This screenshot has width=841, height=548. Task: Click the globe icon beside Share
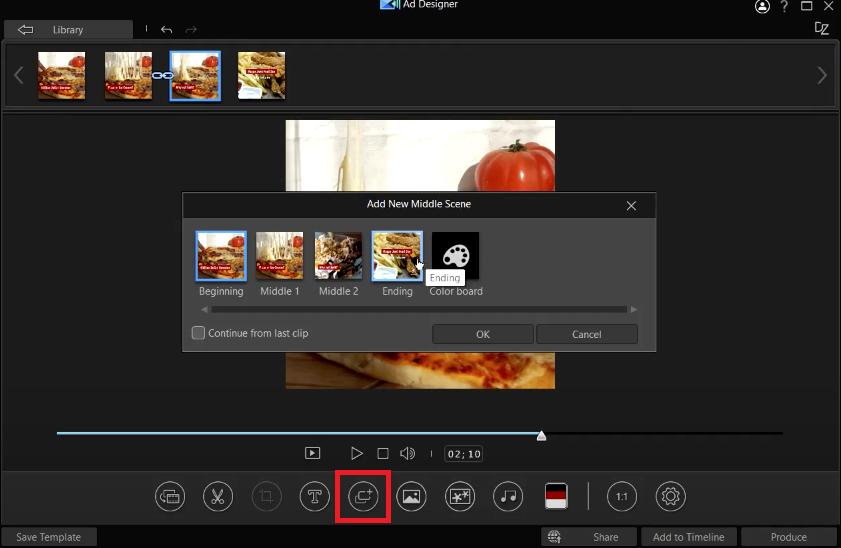[x=555, y=537]
